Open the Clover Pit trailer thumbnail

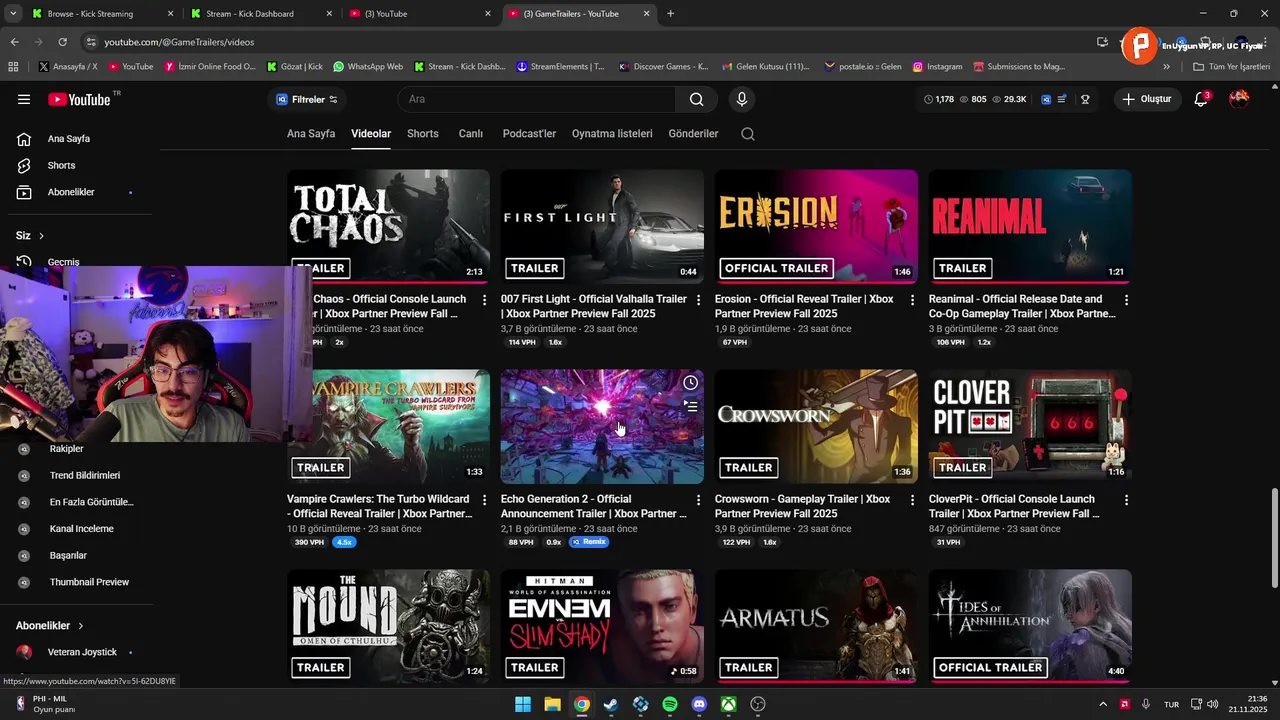pos(1030,427)
